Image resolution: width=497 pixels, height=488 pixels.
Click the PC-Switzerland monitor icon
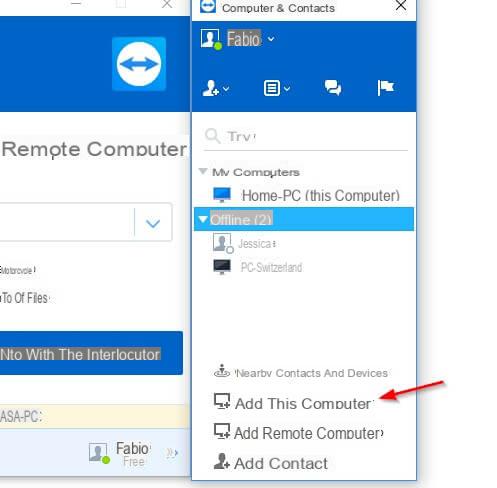tap(222, 267)
